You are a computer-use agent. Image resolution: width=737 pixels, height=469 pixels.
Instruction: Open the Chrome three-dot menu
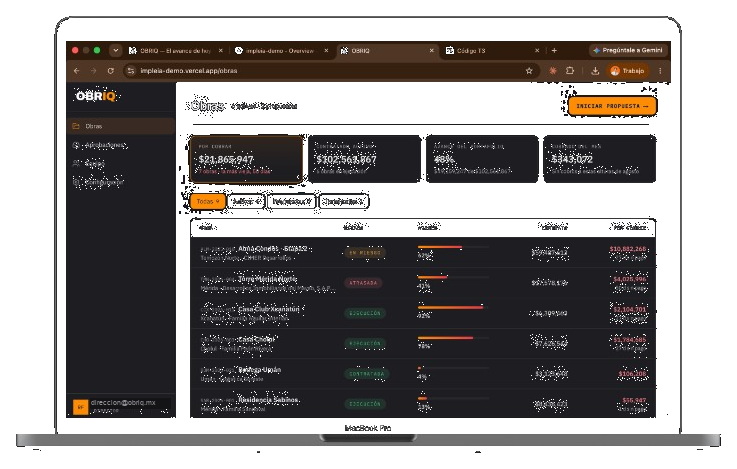[x=660, y=70]
